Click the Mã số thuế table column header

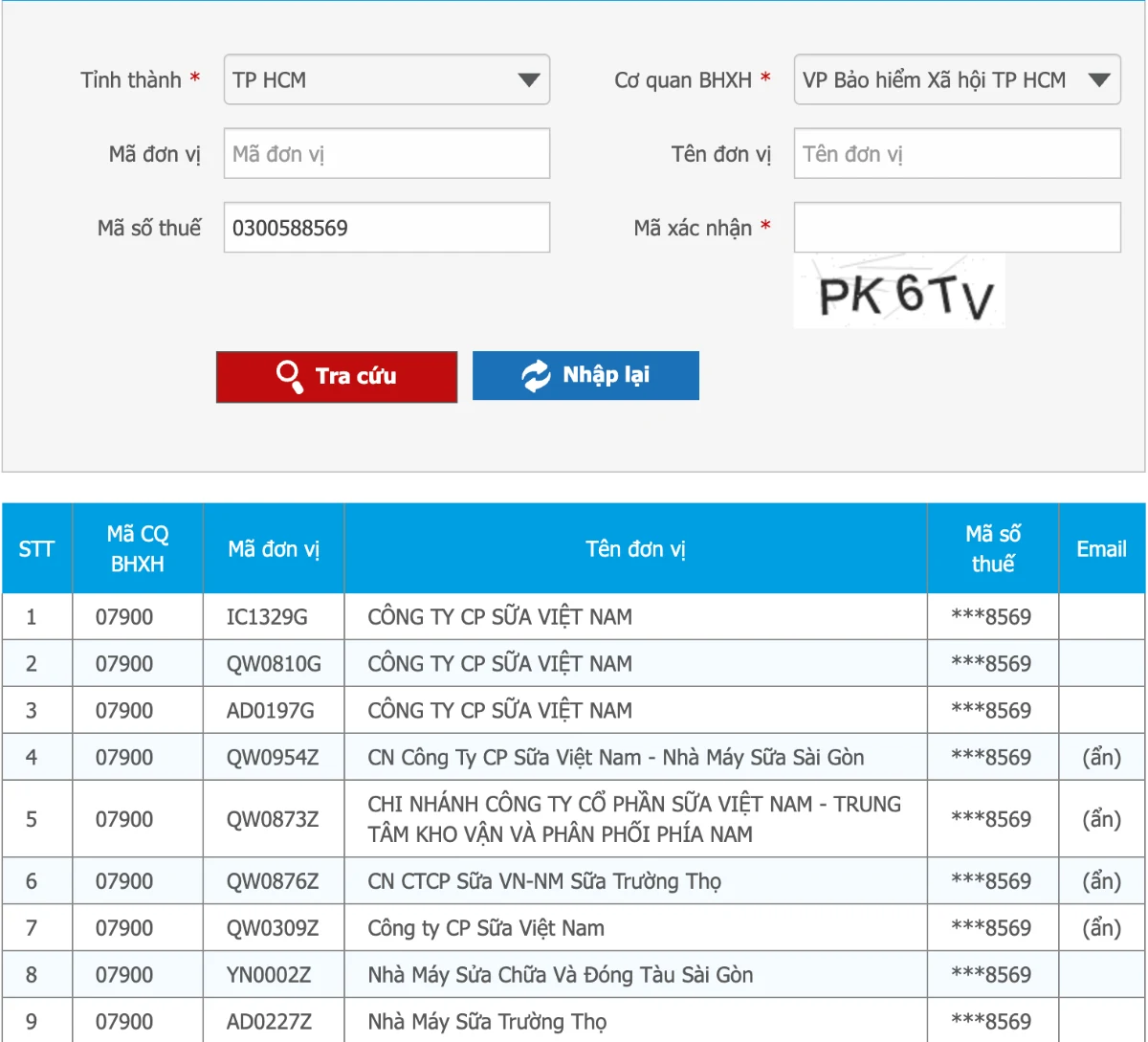[993, 548]
